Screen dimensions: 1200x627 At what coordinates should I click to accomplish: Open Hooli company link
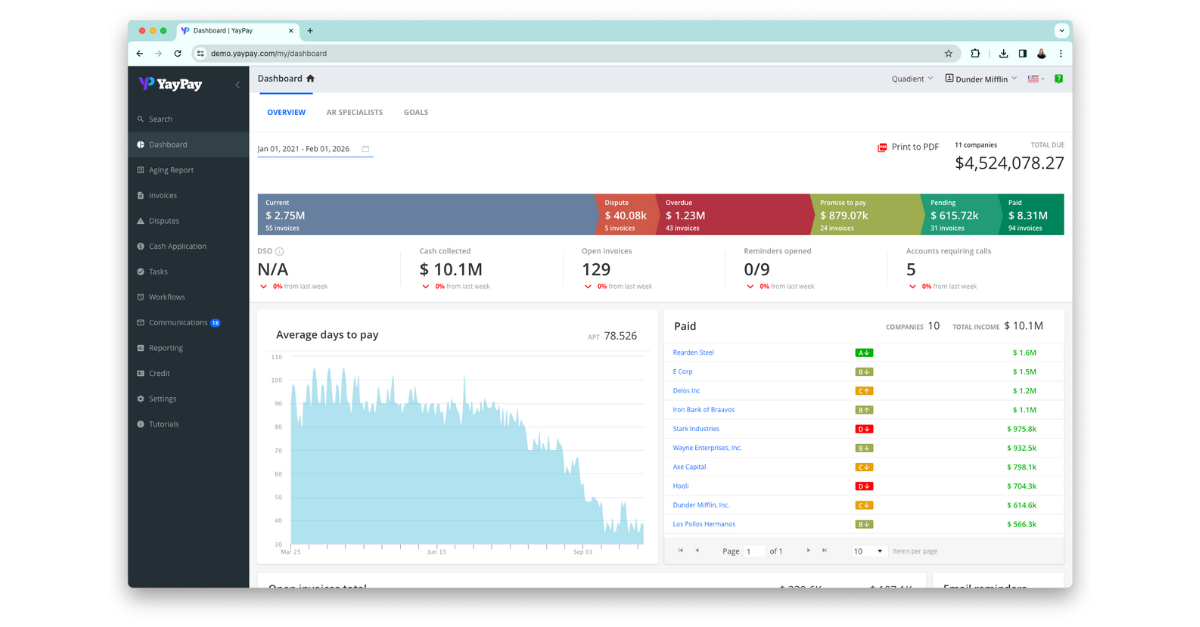pos(680,486)
